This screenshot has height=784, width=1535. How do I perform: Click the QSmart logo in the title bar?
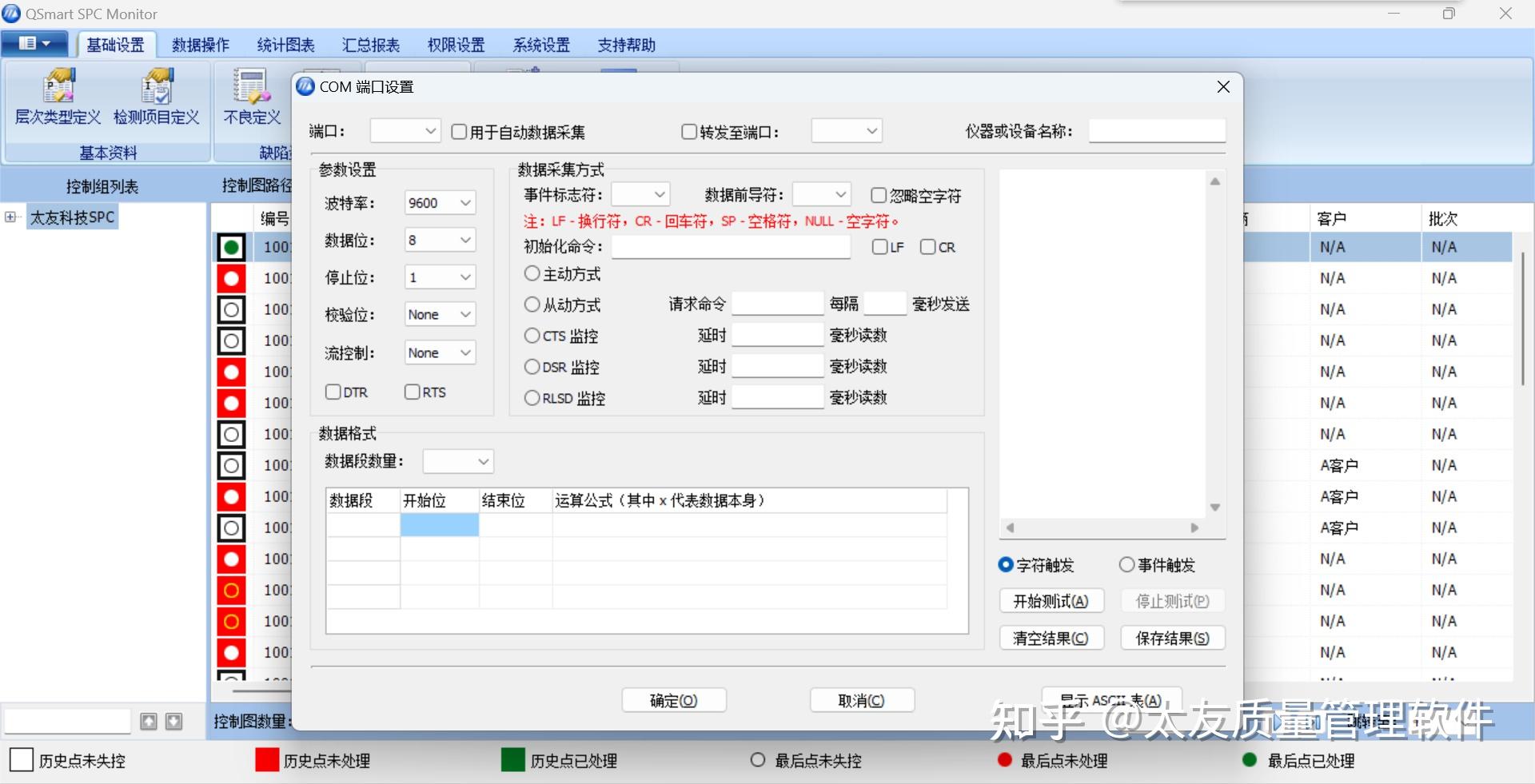[12, 14]
